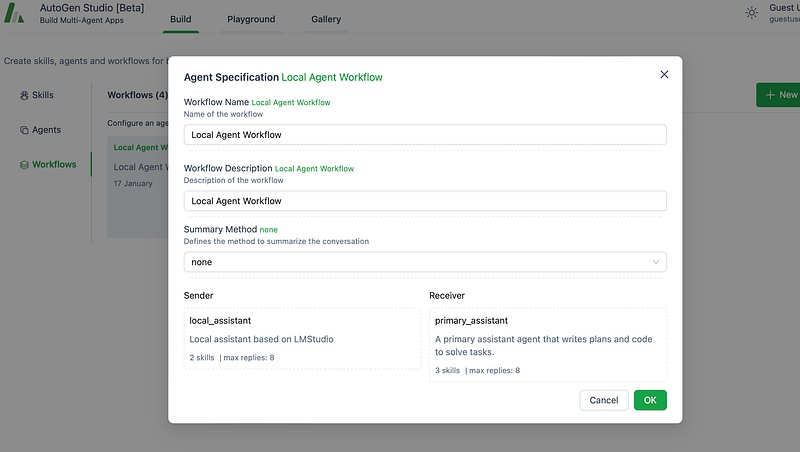Click the 'Agent Specification' dialog title
Screen dimensions: 800x452
pyautogui.click(x=231, y=77)
